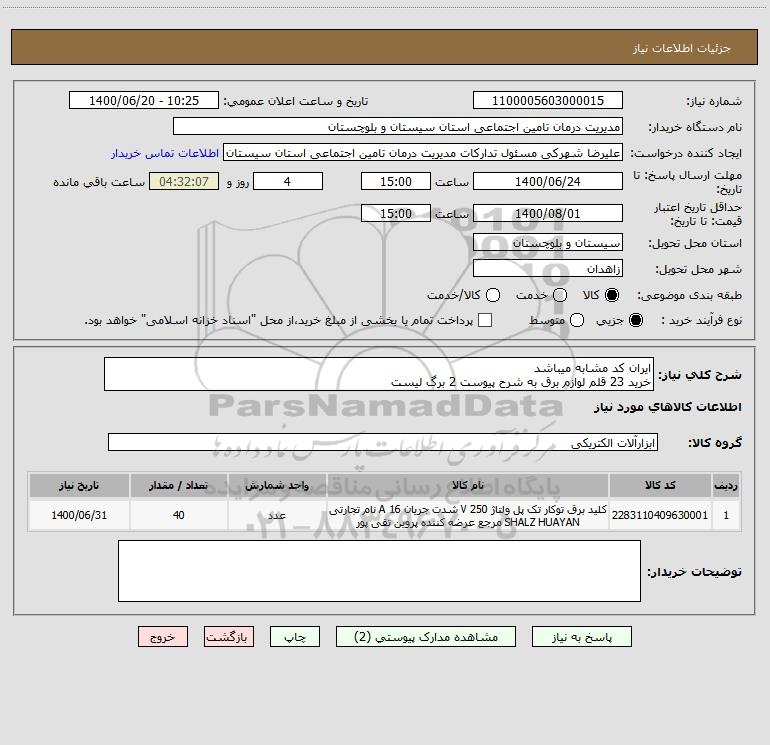Click item code 228311040963​0001 cell
Screen dimensions: 770x745
(660, 515)
